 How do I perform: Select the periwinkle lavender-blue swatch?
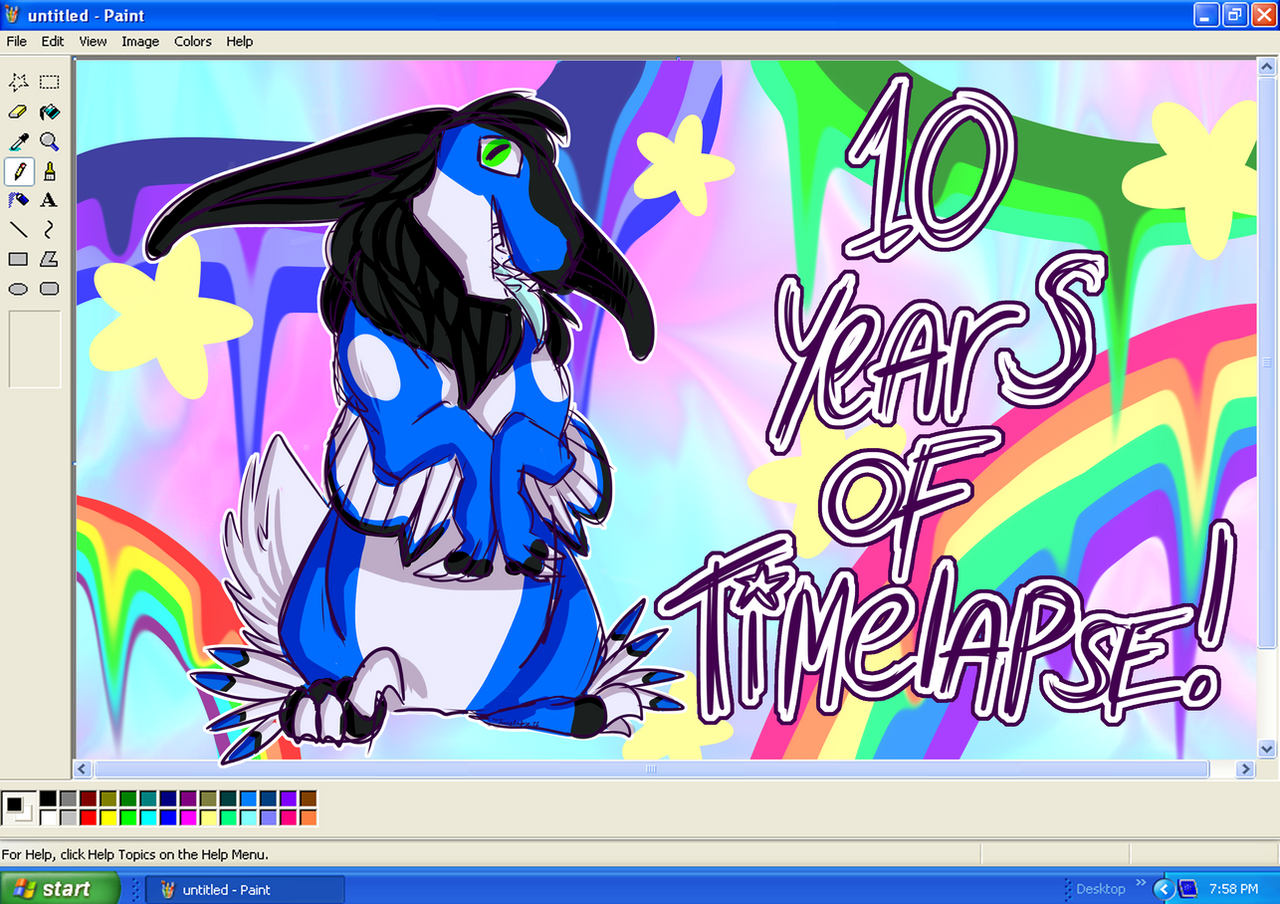268,818
